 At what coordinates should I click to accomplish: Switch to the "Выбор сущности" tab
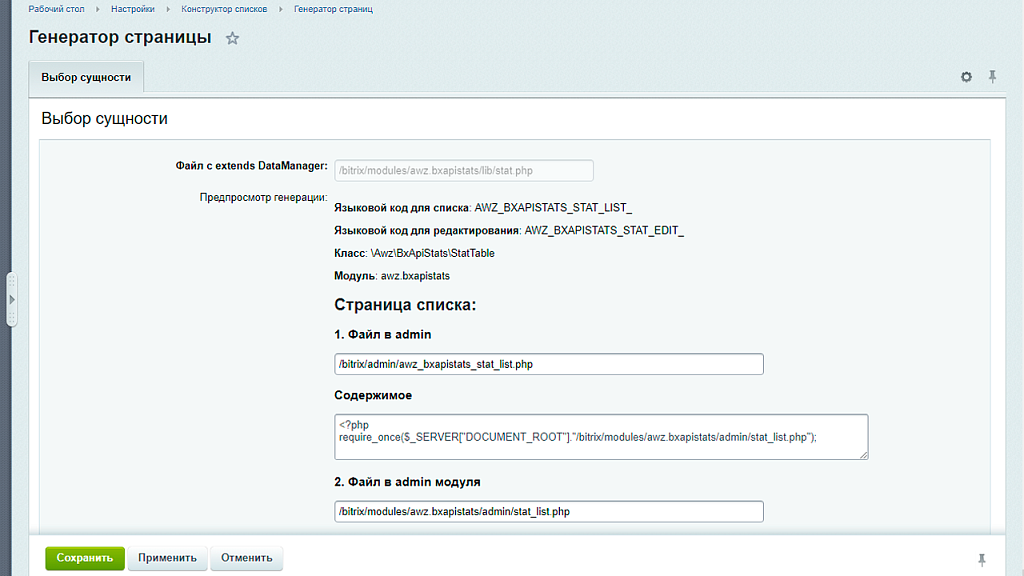click(x=85, y=76)
